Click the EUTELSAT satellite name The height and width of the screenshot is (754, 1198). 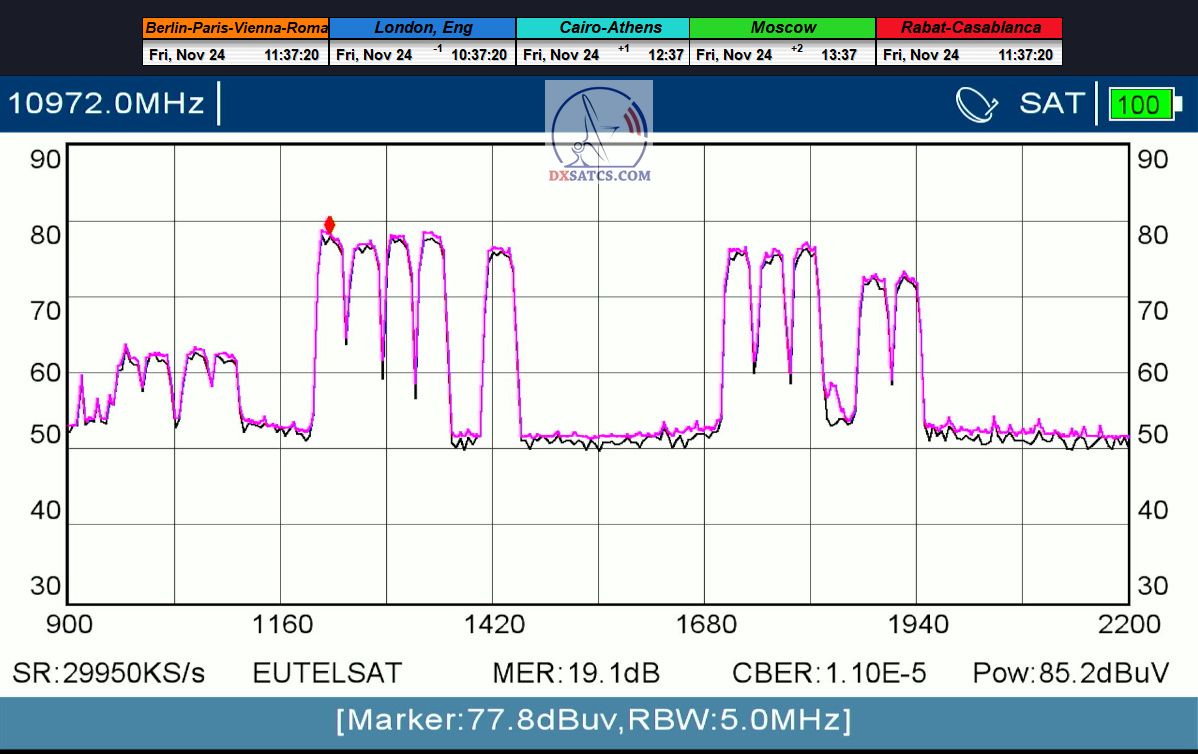click(x=327, y=673)
